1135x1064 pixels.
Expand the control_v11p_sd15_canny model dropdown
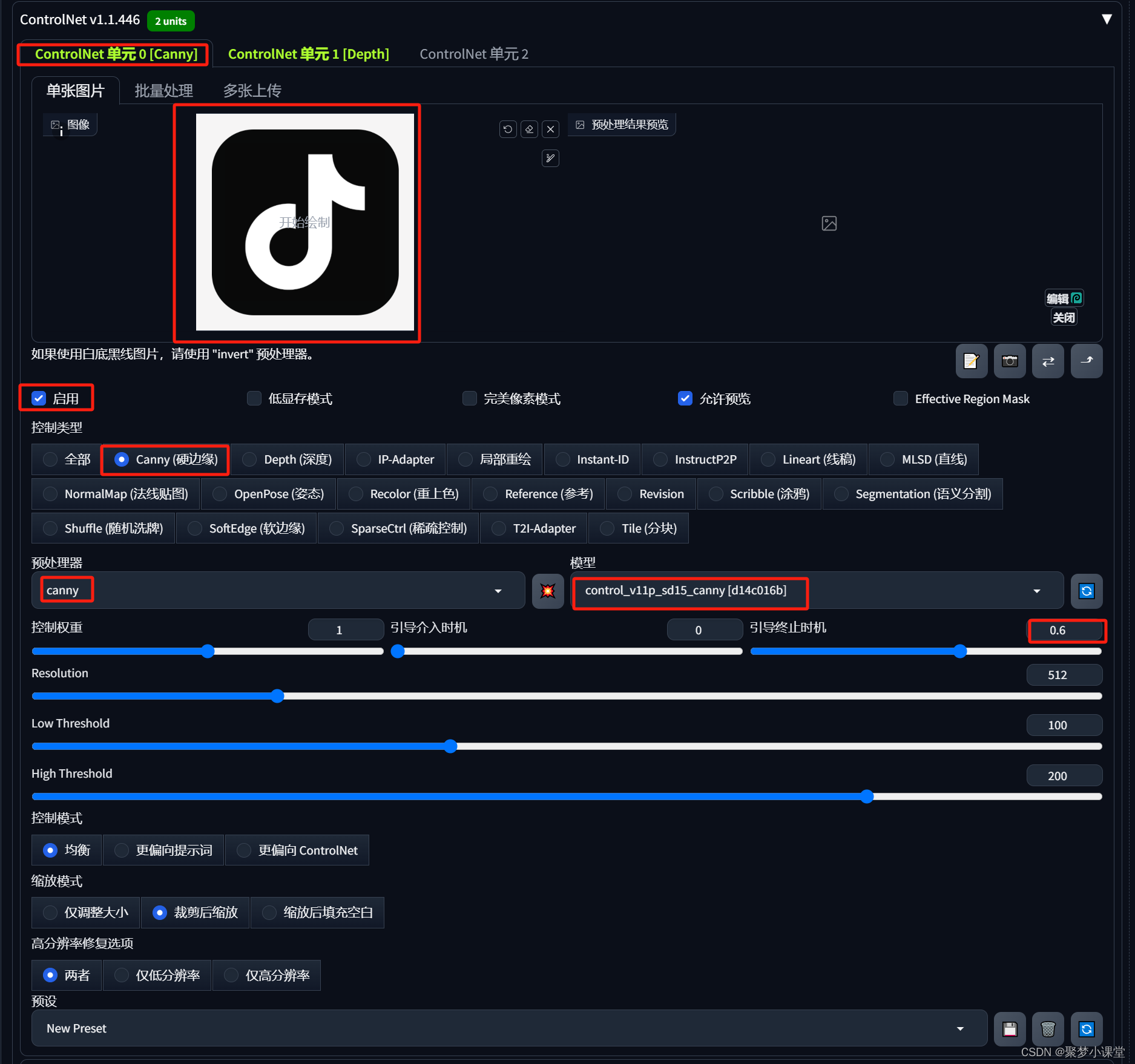click(x=816, y=591)
